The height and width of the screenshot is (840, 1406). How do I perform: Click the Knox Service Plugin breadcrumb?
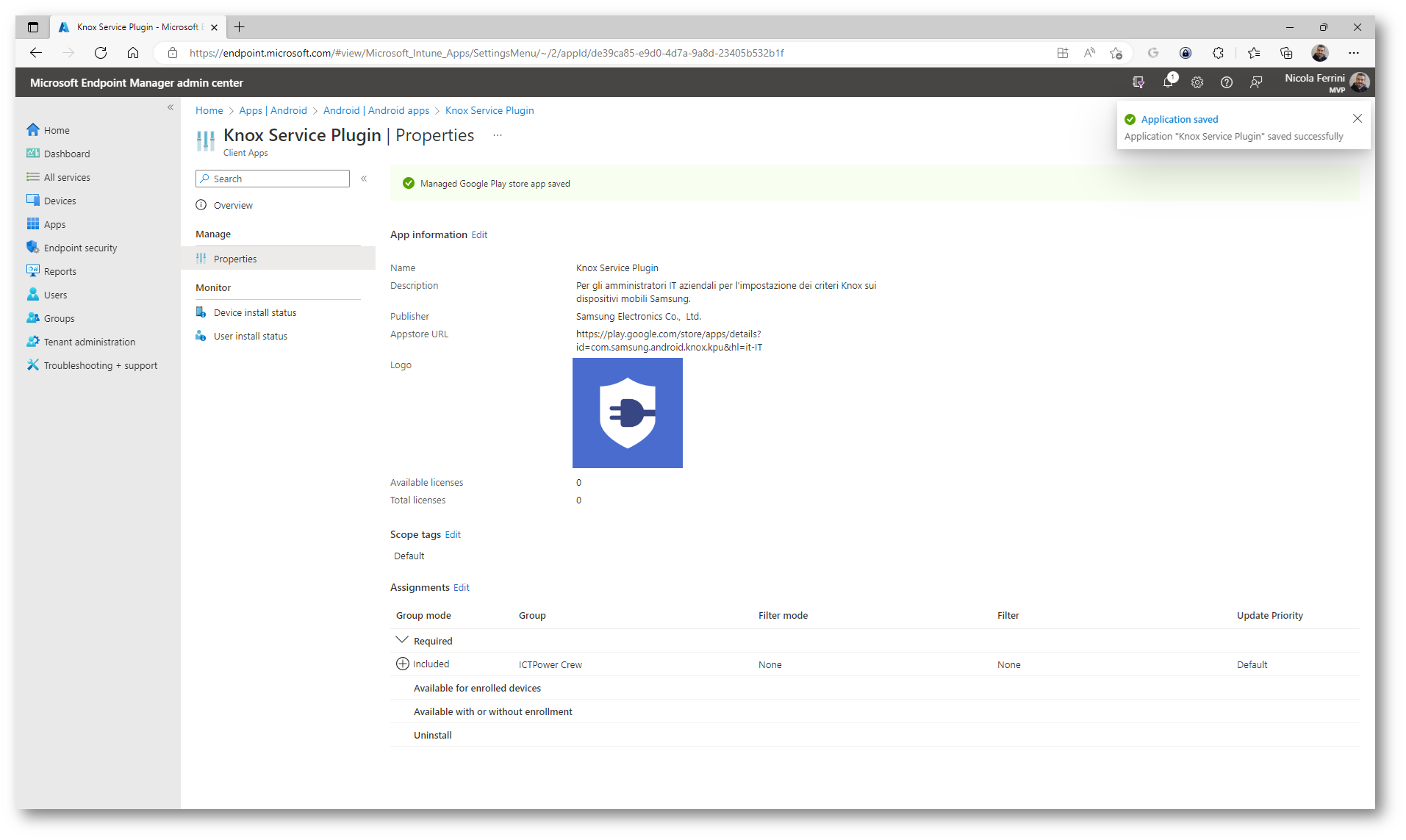pos(489,110)
